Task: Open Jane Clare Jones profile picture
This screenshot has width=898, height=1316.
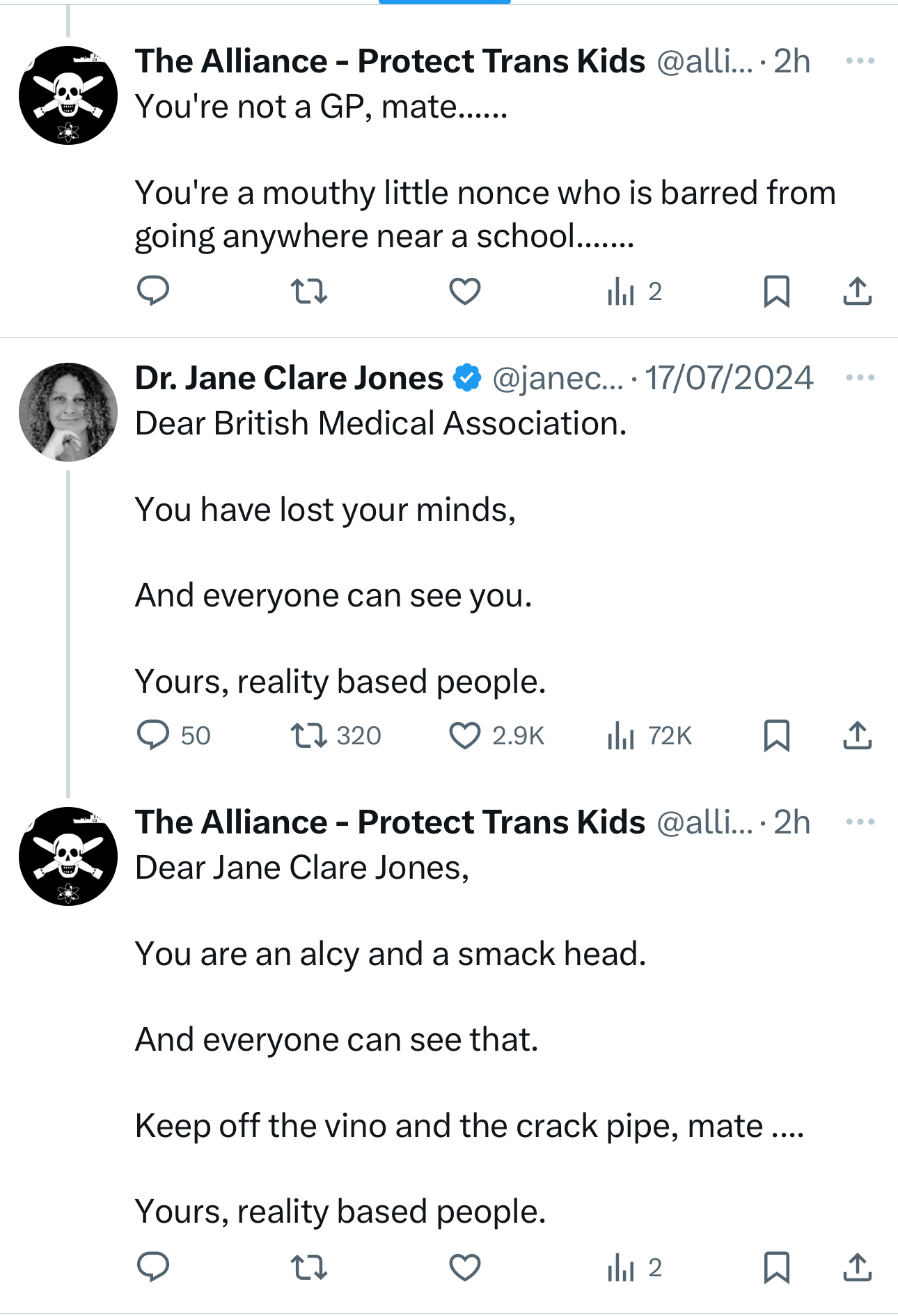Action: click(68, 412)
